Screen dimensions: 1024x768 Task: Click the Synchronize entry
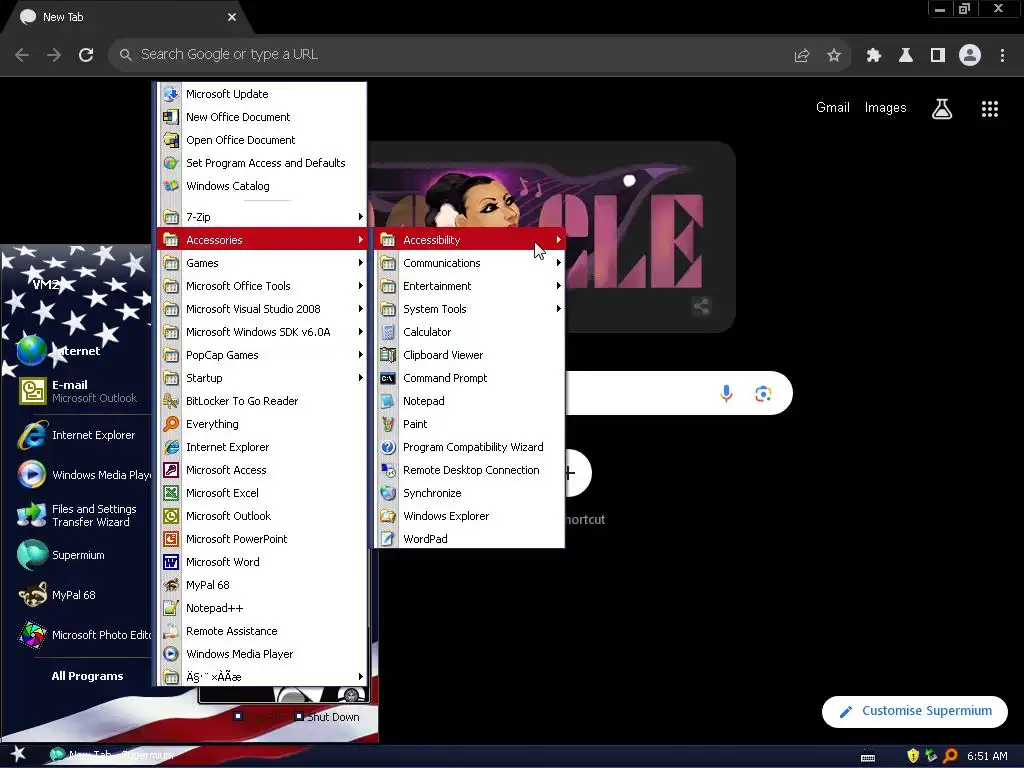[x=470, y=493]
